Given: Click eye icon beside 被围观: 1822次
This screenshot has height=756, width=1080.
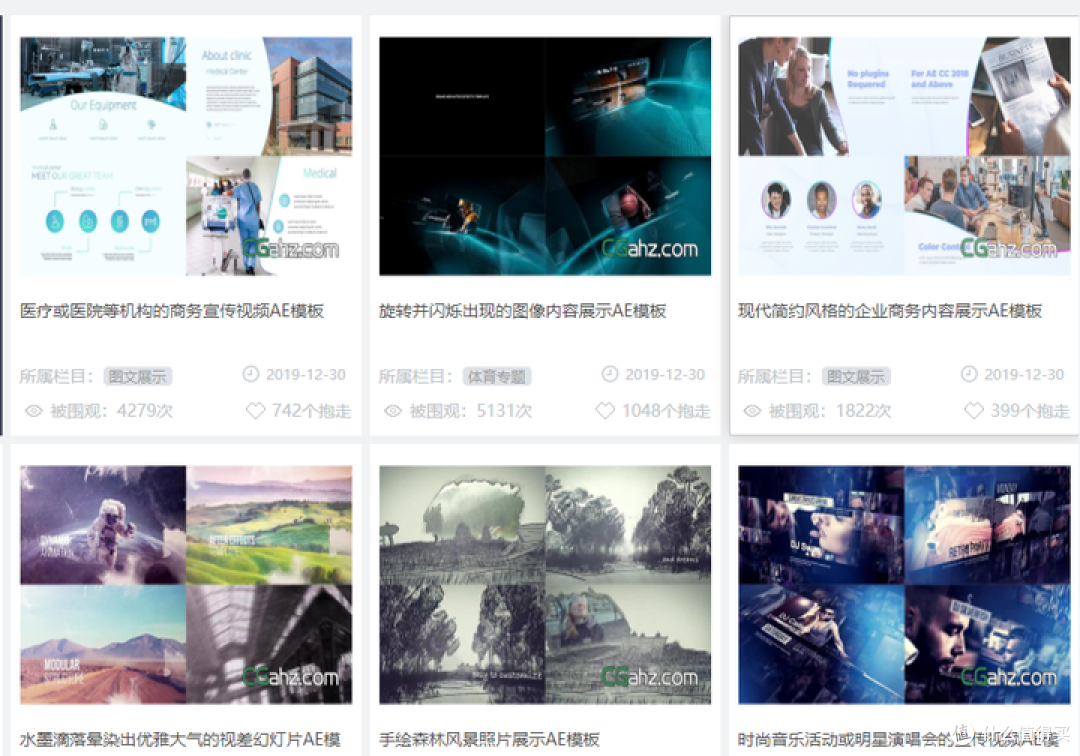Looking at the screenshot, I should pyautogui.click(x=752, y=411).
